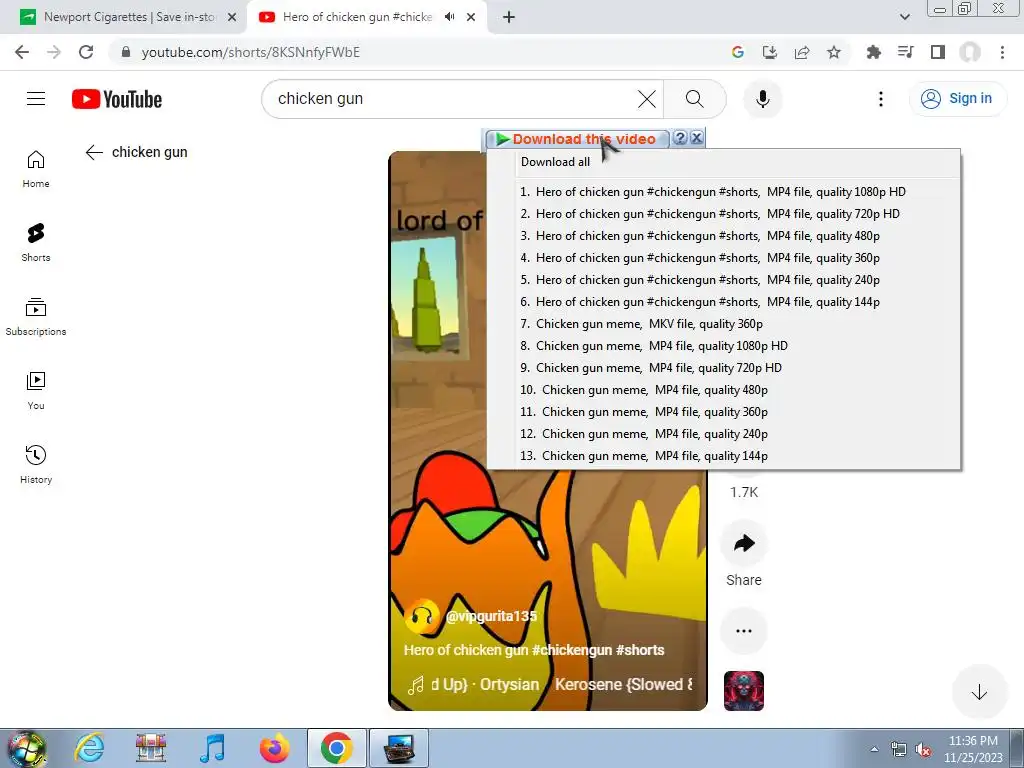Click the browser back arrow
Screen dimensions: 1024x768
[x=22, y=52]
